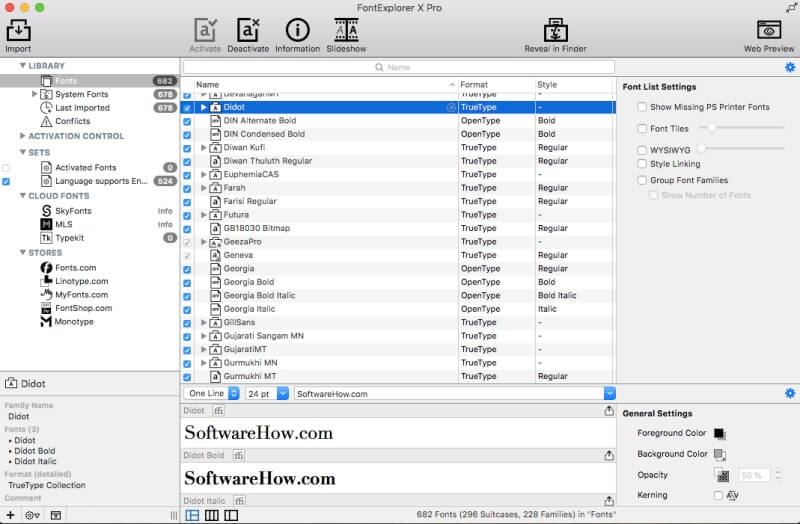Click the Background Color swatch
The height and width of the screenshot is (524, 800).
719,454
